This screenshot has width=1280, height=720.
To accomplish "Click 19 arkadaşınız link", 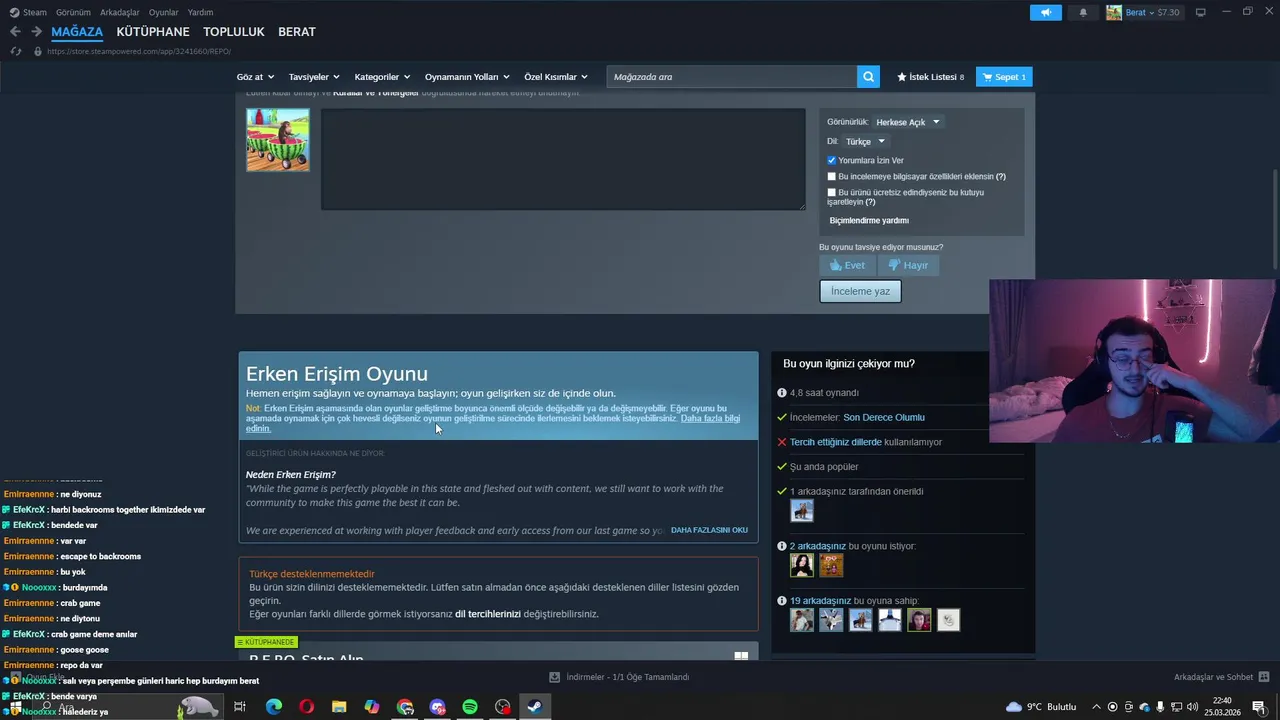I will 820,601.
